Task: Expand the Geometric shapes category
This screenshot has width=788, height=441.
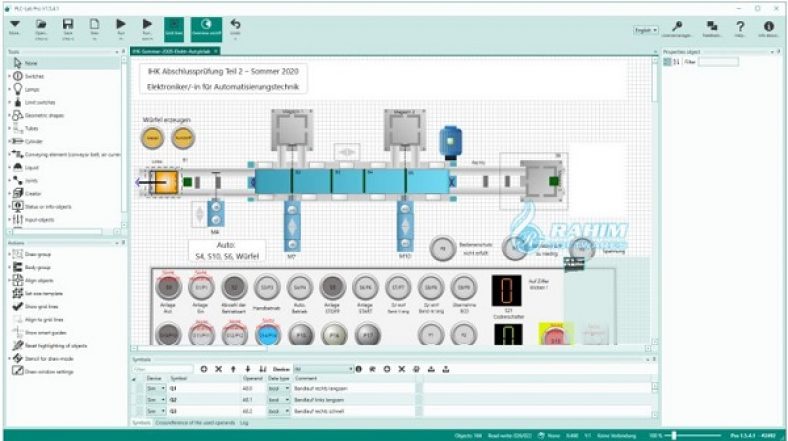Action: (9, 116)
